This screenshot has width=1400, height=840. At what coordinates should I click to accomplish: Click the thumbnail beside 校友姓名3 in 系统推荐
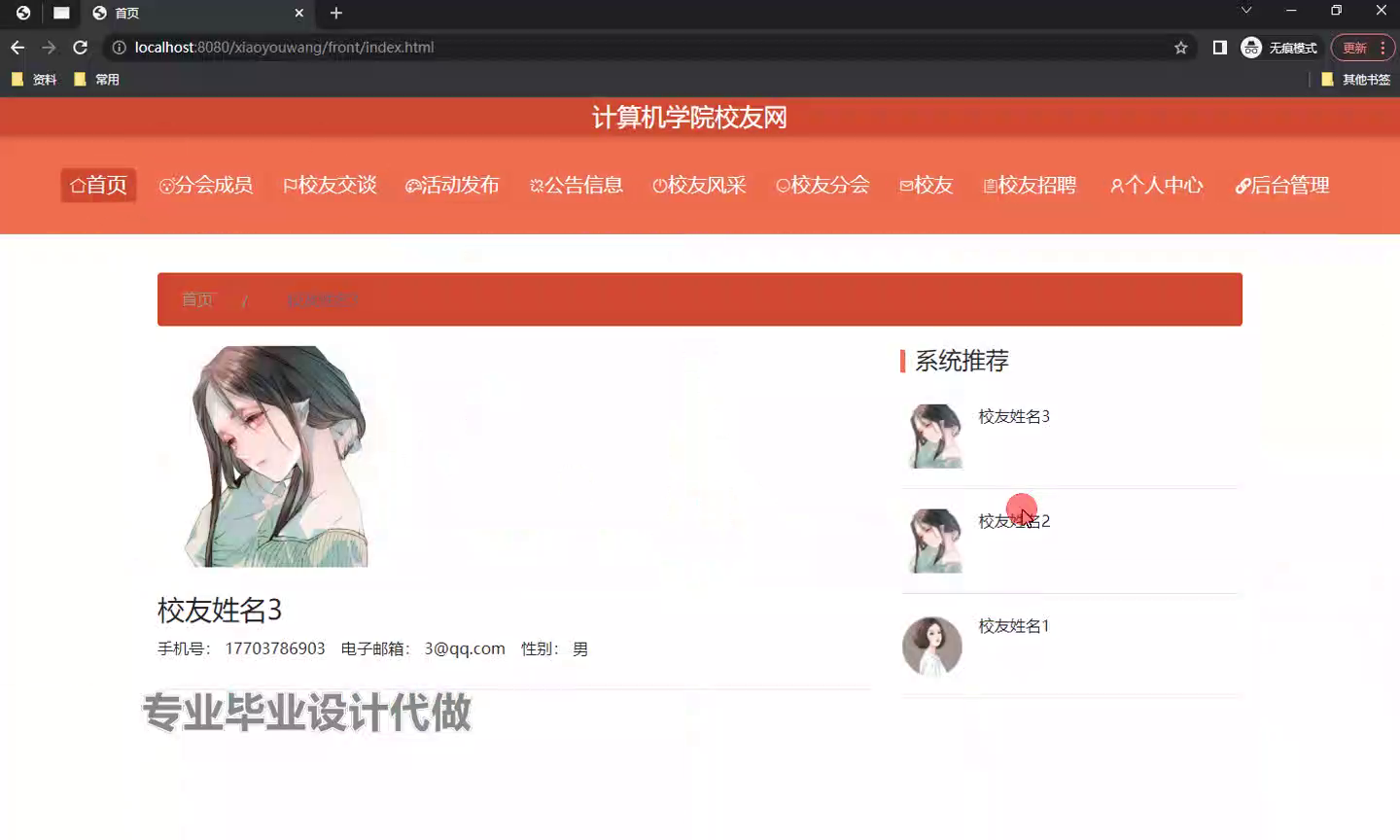click(935, 437)
